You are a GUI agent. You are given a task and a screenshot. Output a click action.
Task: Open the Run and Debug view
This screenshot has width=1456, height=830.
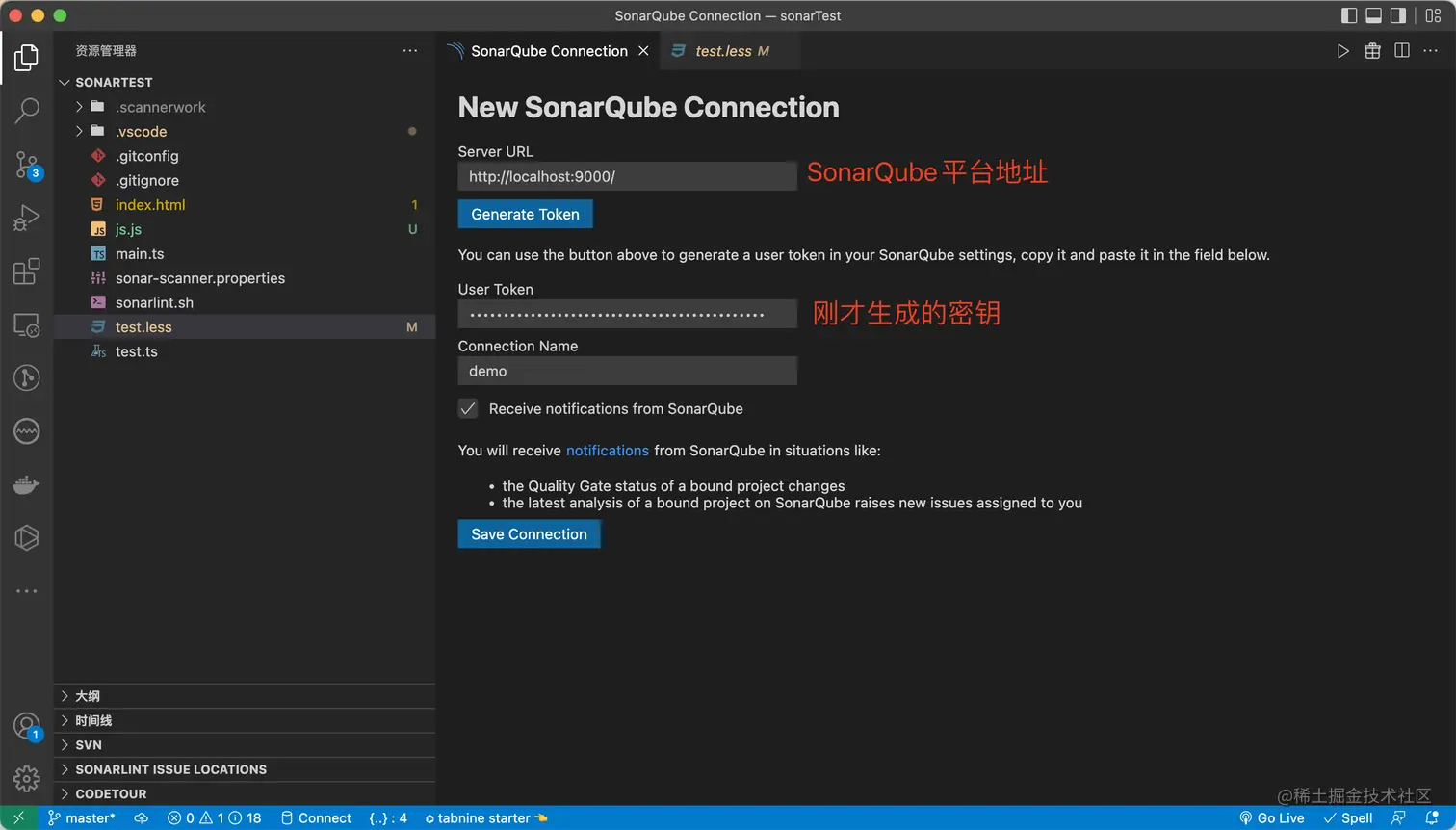click(x=26, y=218)
